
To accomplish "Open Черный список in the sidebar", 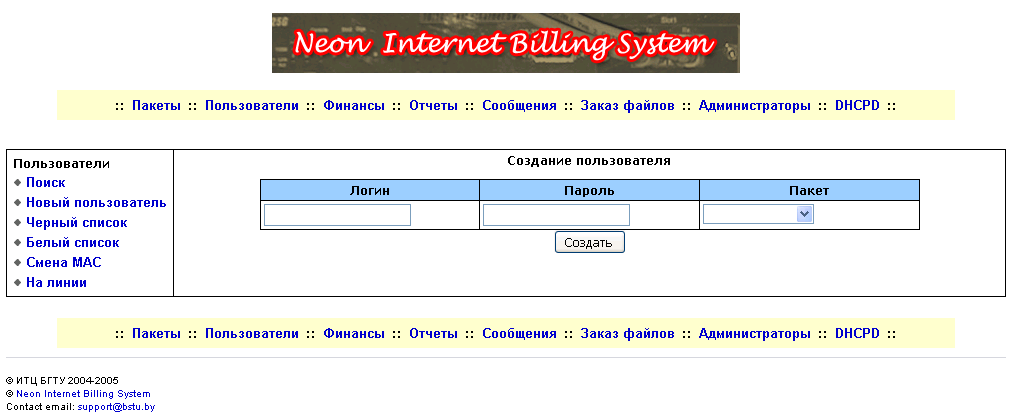I will click(x=76, y=223).
